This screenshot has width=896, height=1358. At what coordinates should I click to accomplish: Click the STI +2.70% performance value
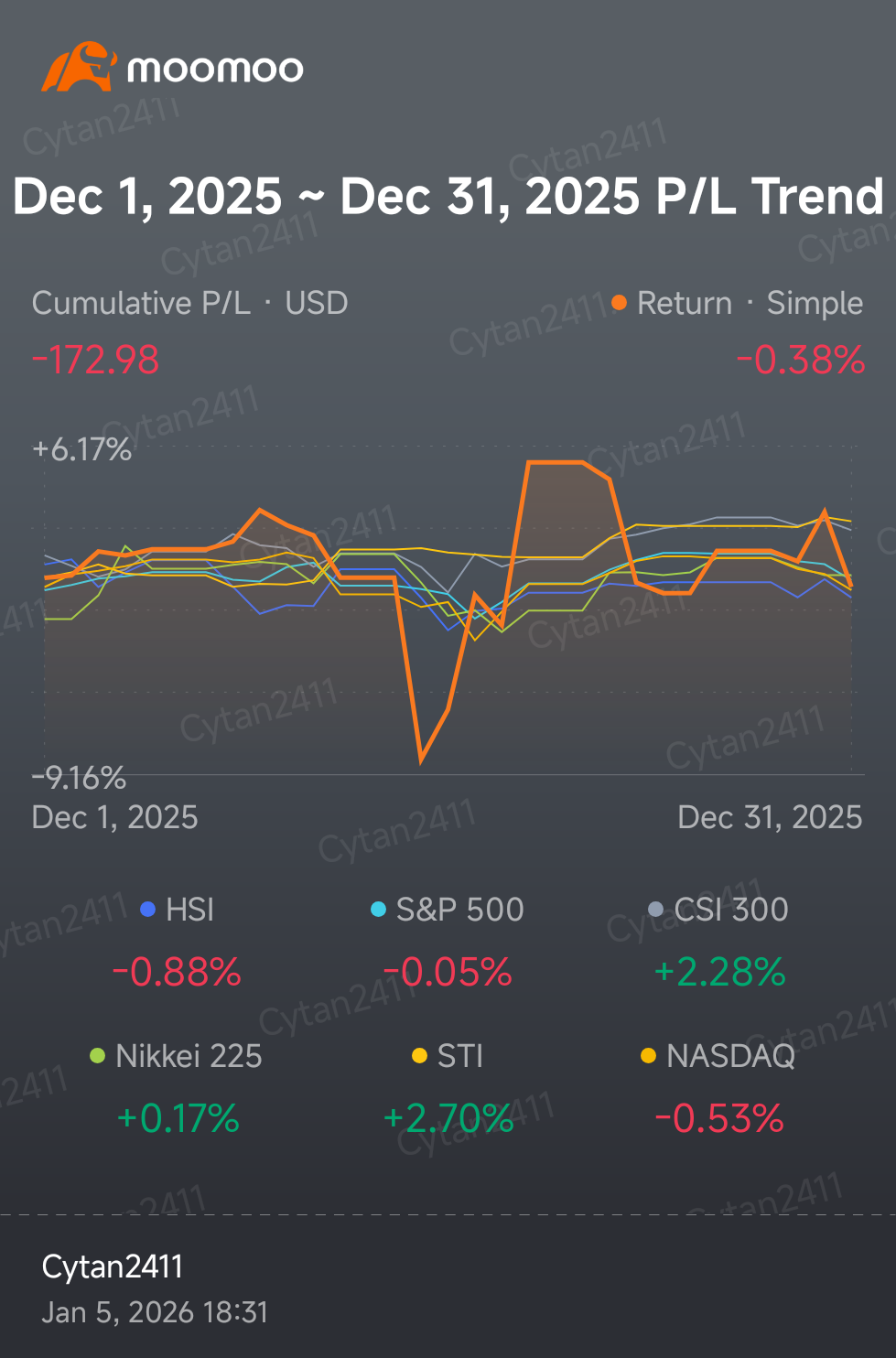pyautogui.click(x=448, y=1118)
